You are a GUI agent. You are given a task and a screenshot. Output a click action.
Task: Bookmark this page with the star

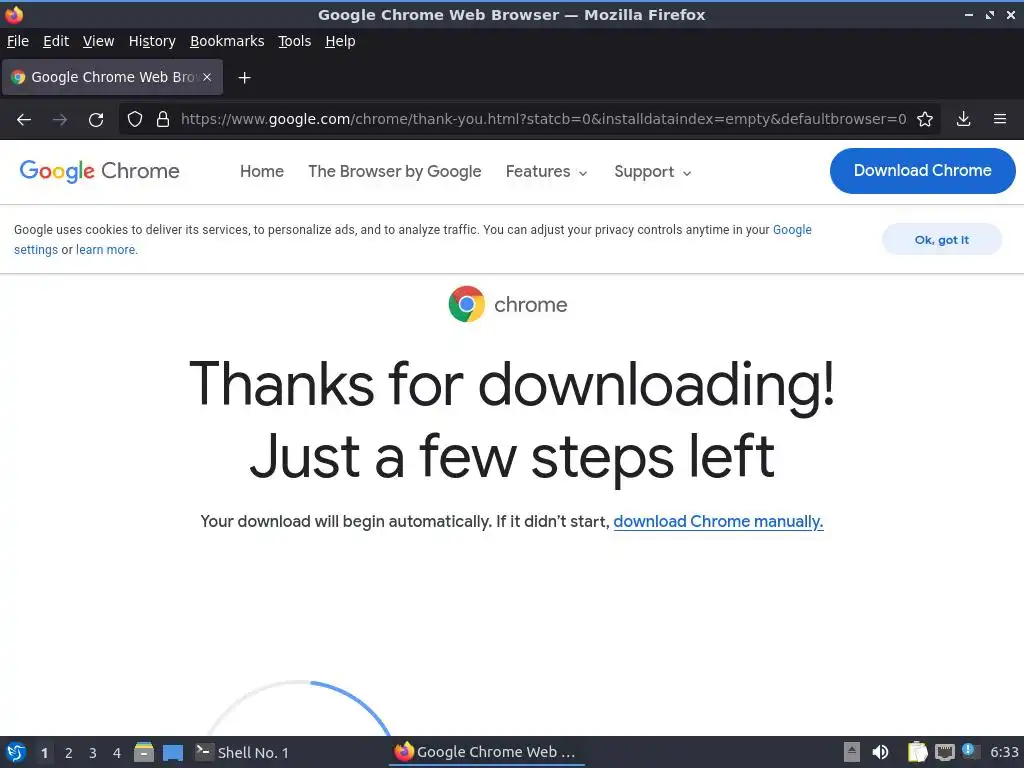[925, 119]
